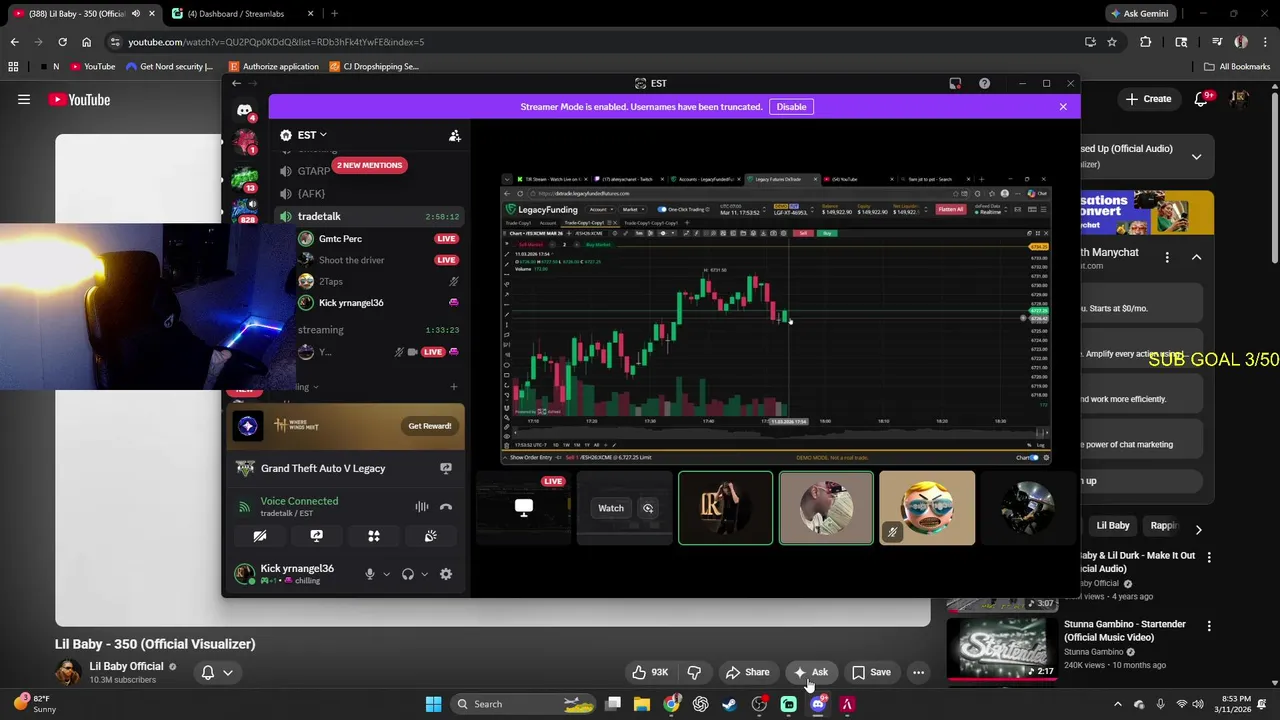Image resolution: width=1280 pixels, height=720 pixels.
Task: Open Discord help question mark icon
Action: click(x=984, y=83)
